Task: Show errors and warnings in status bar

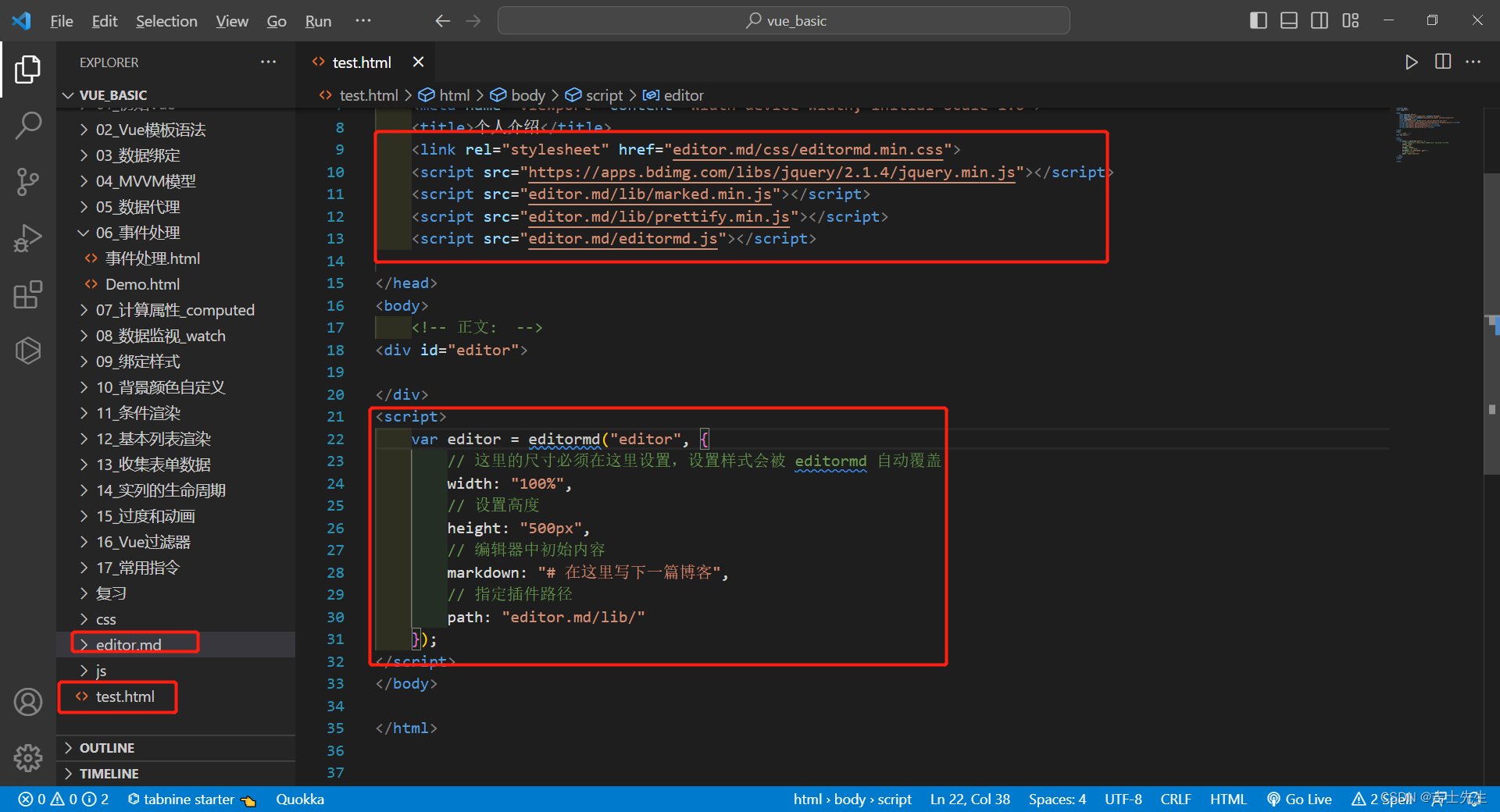Action: [63, 799]
